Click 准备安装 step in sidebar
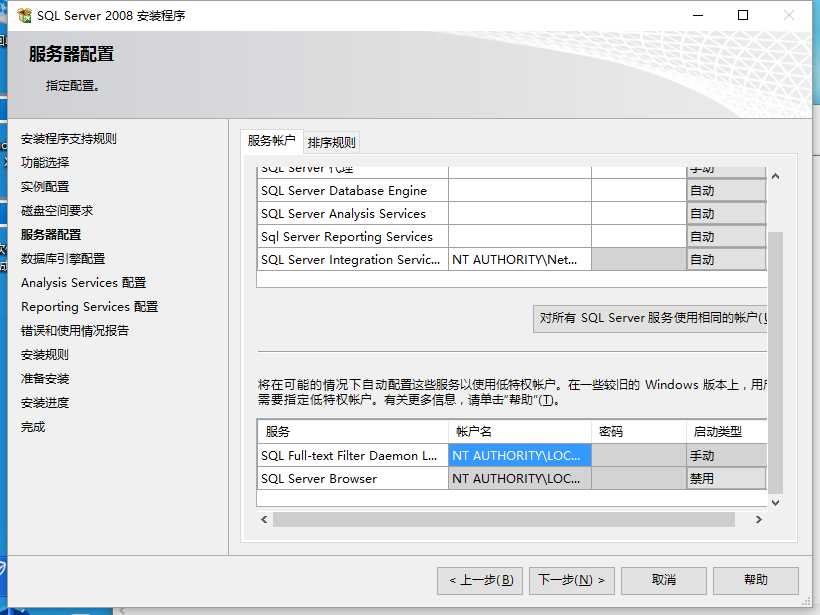The height and width of the screenshot is (615, 820). (x=45, y=379)
